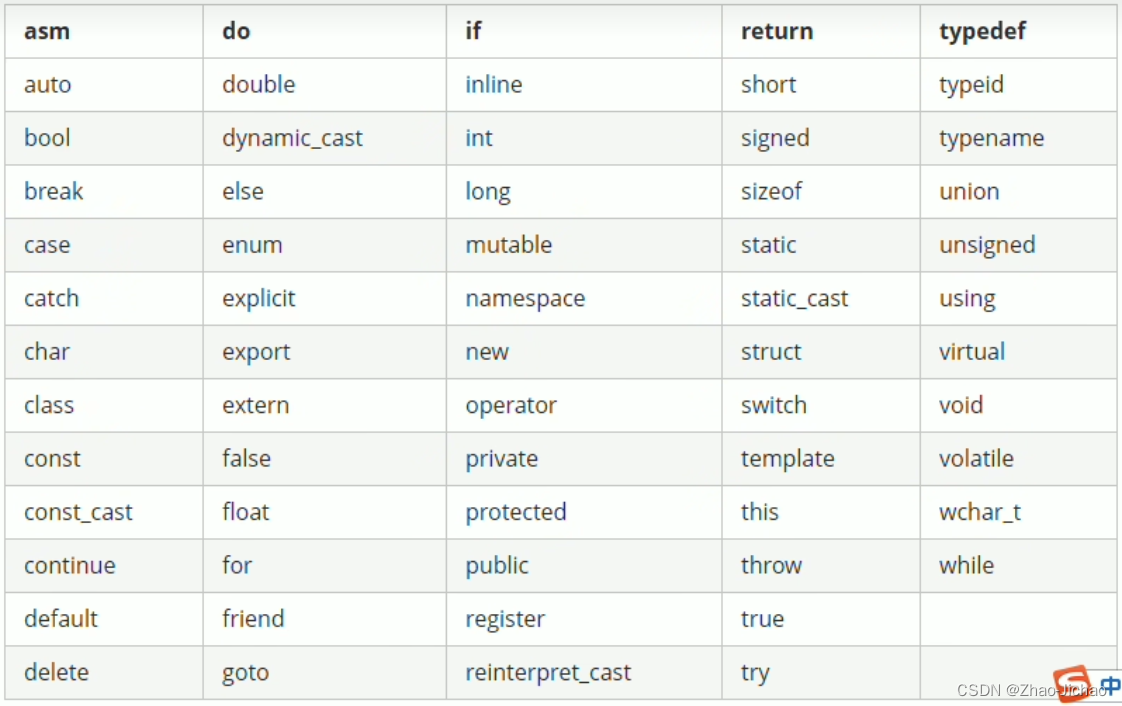Click the sizeof keyword link

771,192
